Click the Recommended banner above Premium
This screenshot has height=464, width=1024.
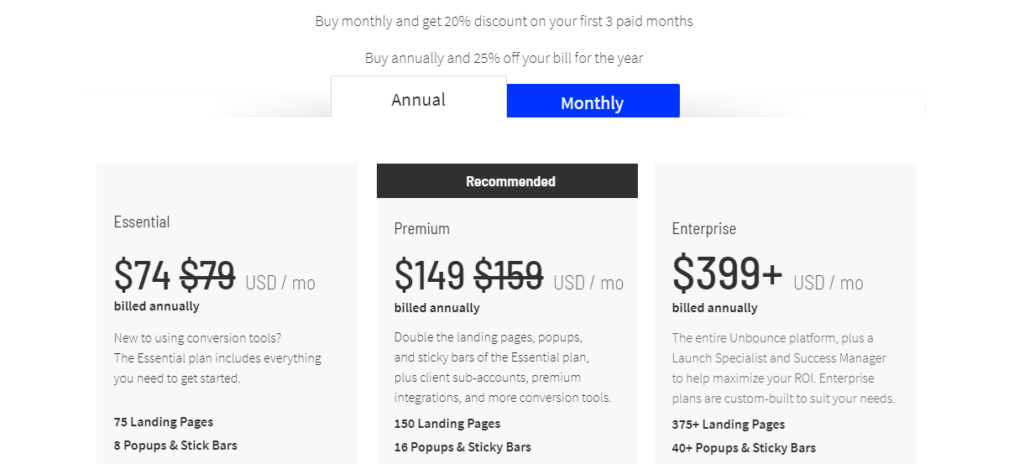507,181
